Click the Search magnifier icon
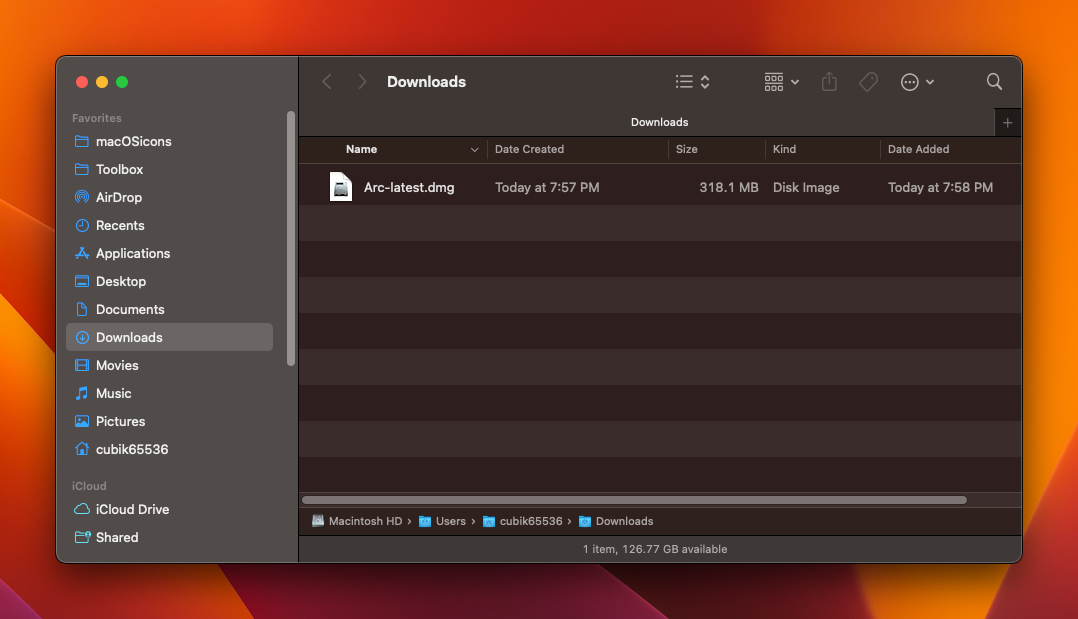This screenshot has height=619, width=1078. click(994, 82)
